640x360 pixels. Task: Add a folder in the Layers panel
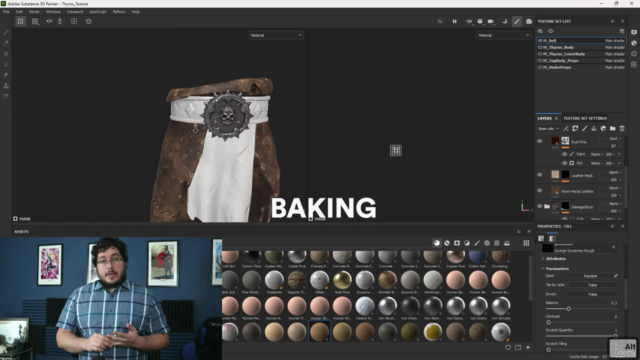(x=613, y=129)
